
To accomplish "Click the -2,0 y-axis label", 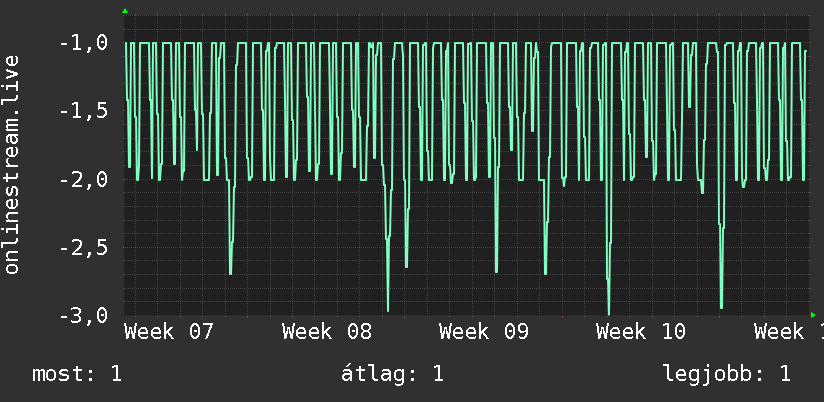I will coord(83,180).
